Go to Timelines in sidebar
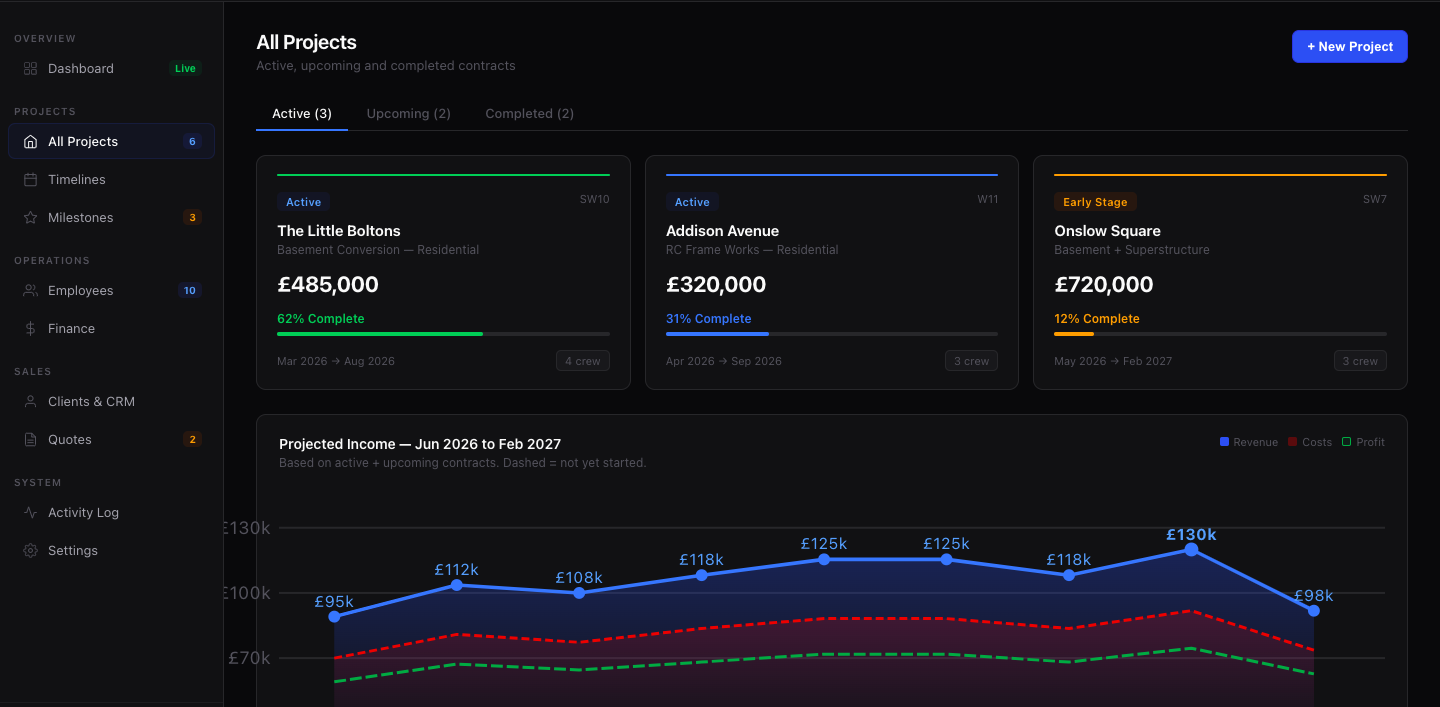The height and width of the screenshot is (707, 1440). pos(111,180)
